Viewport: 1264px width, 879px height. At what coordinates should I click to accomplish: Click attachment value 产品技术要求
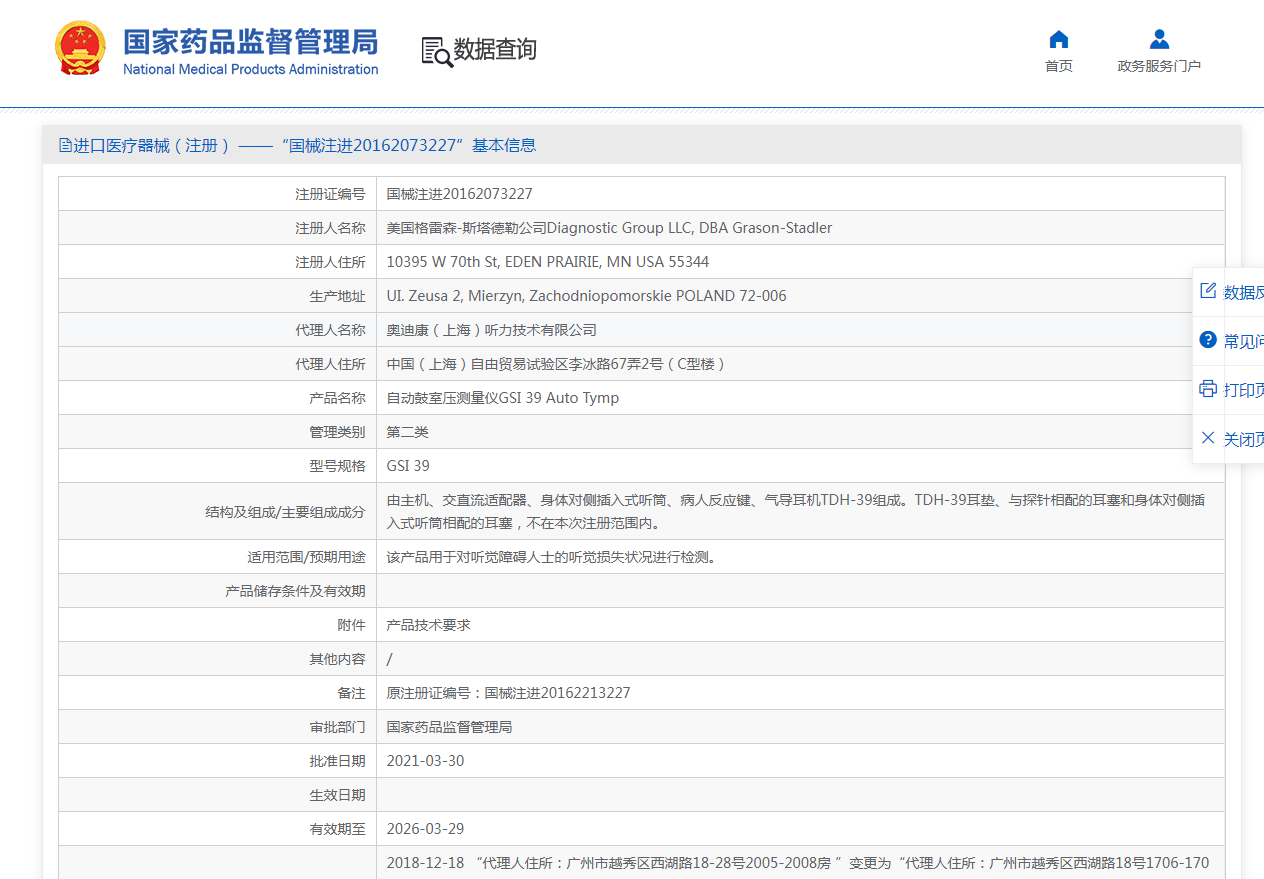click(x=429, y=625)
